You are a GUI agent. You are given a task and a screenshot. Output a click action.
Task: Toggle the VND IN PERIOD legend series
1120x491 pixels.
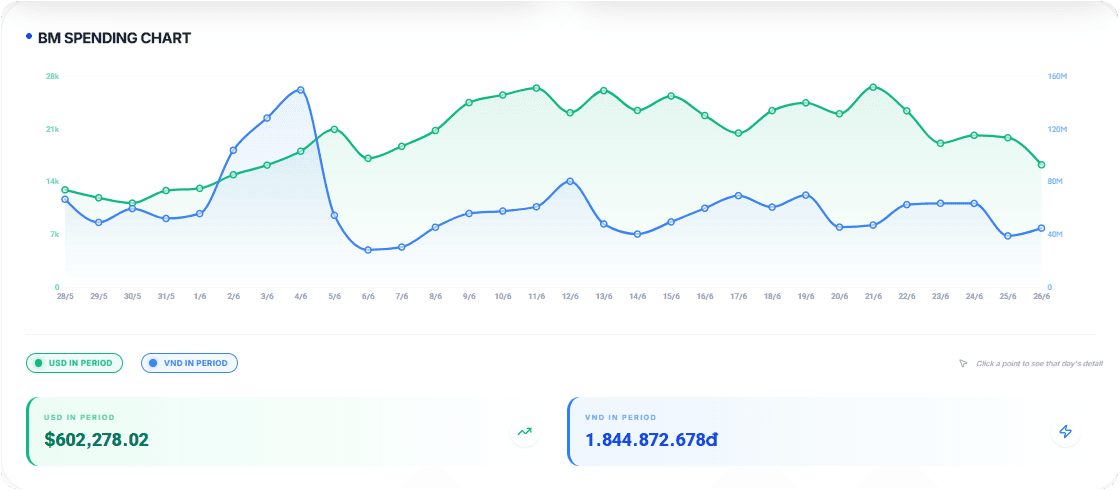[x=189, y=363]
